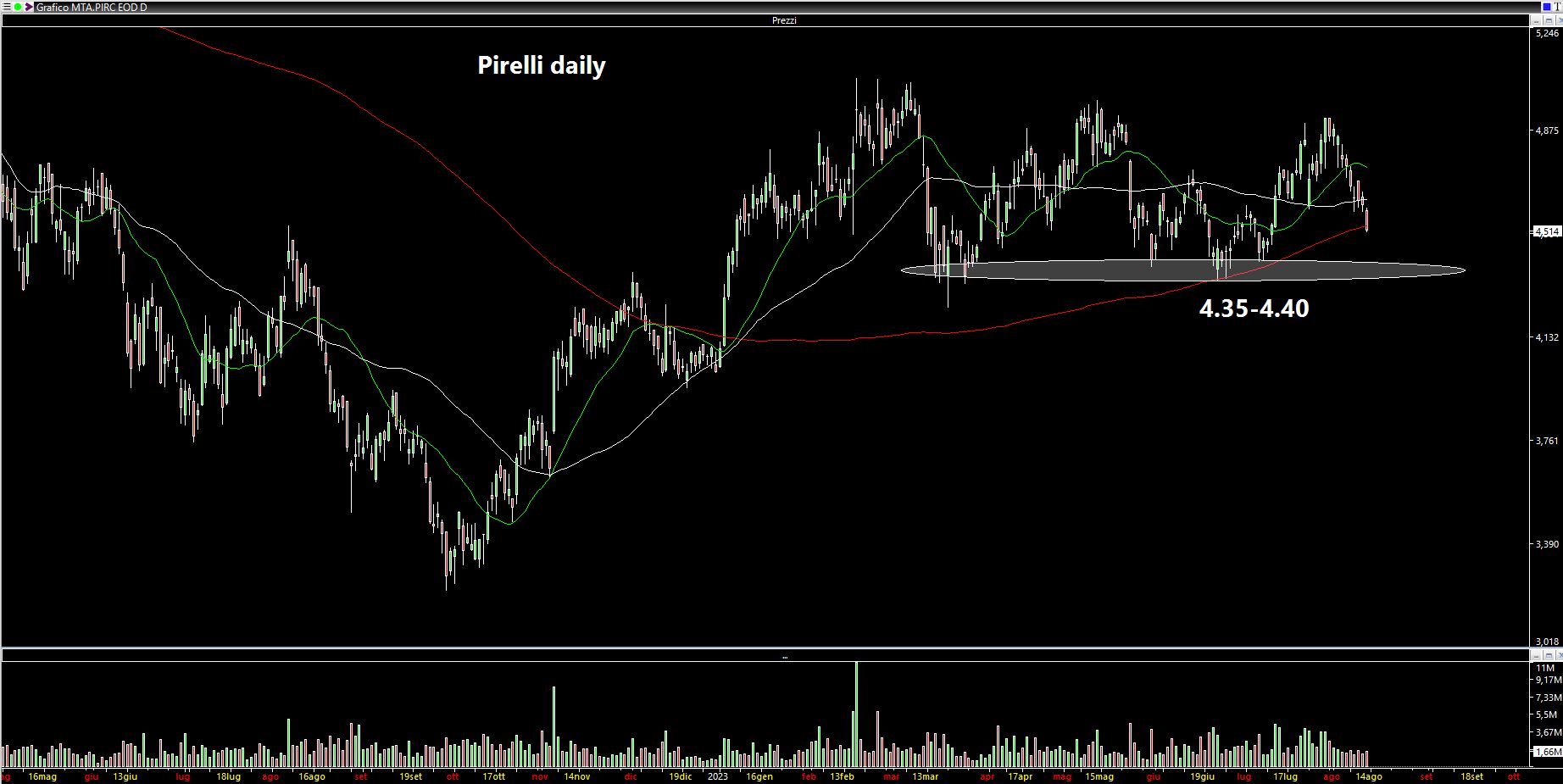
Task: Click the '14nov' date axis label
Action: pyautogui.click(x=576, y=776)
